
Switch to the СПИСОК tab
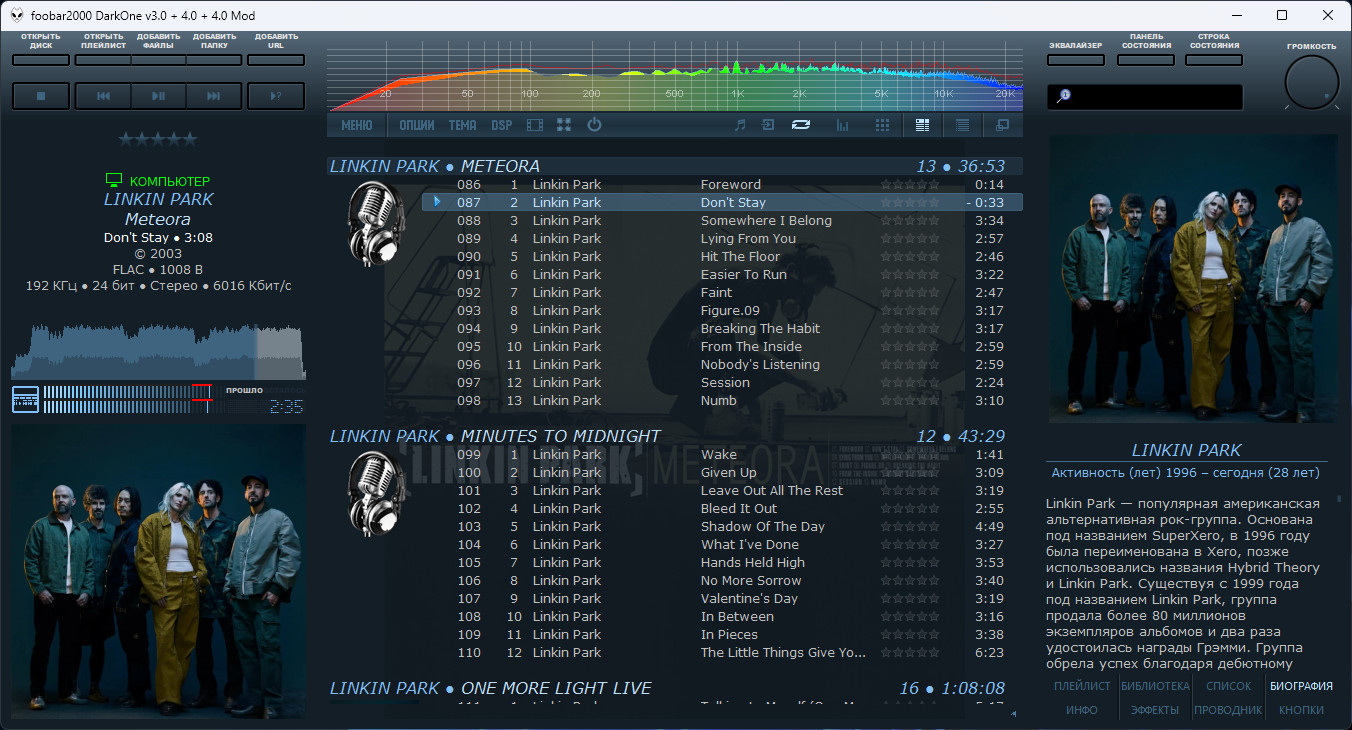coord(1228,686)
